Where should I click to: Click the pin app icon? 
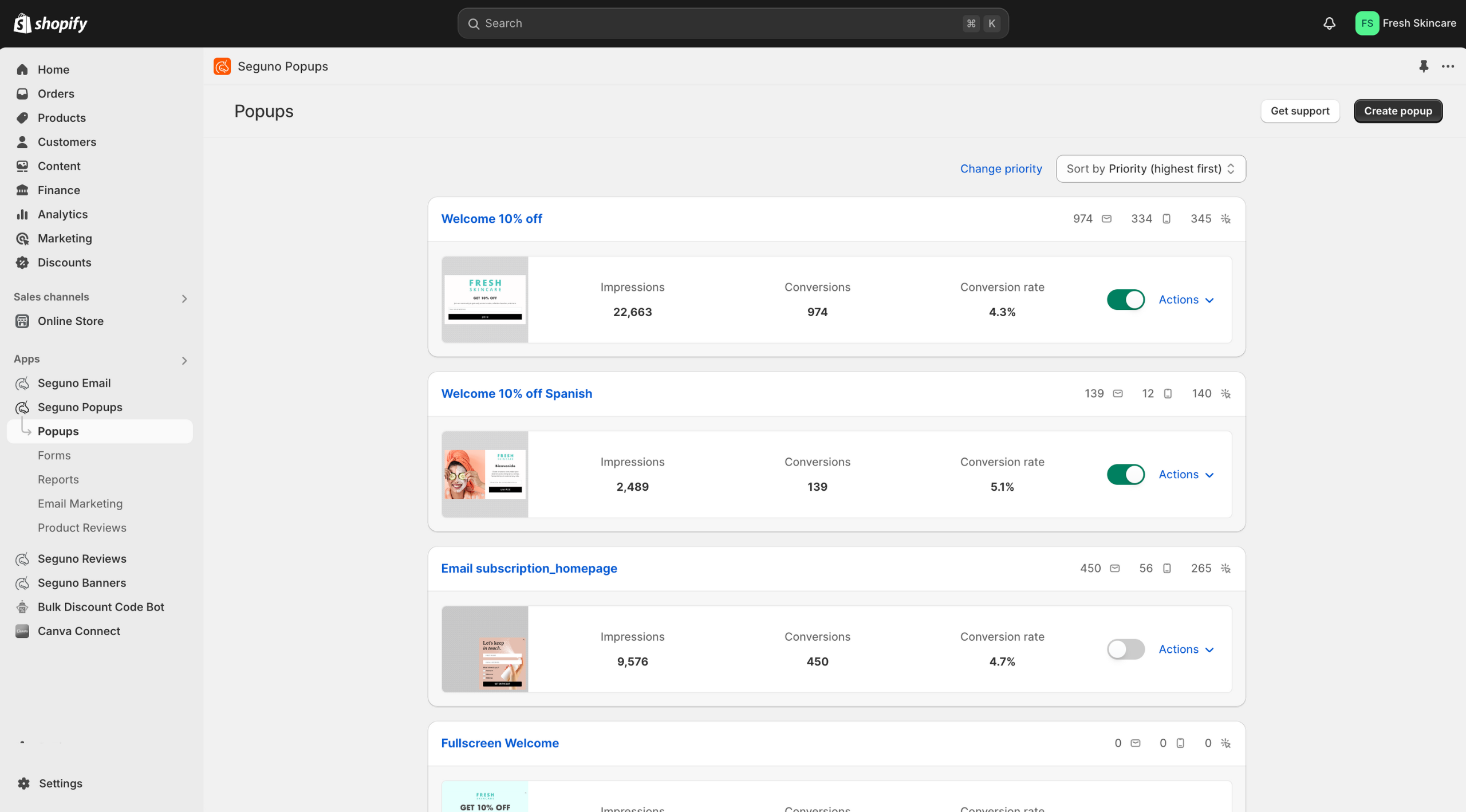coord(1424,66)
